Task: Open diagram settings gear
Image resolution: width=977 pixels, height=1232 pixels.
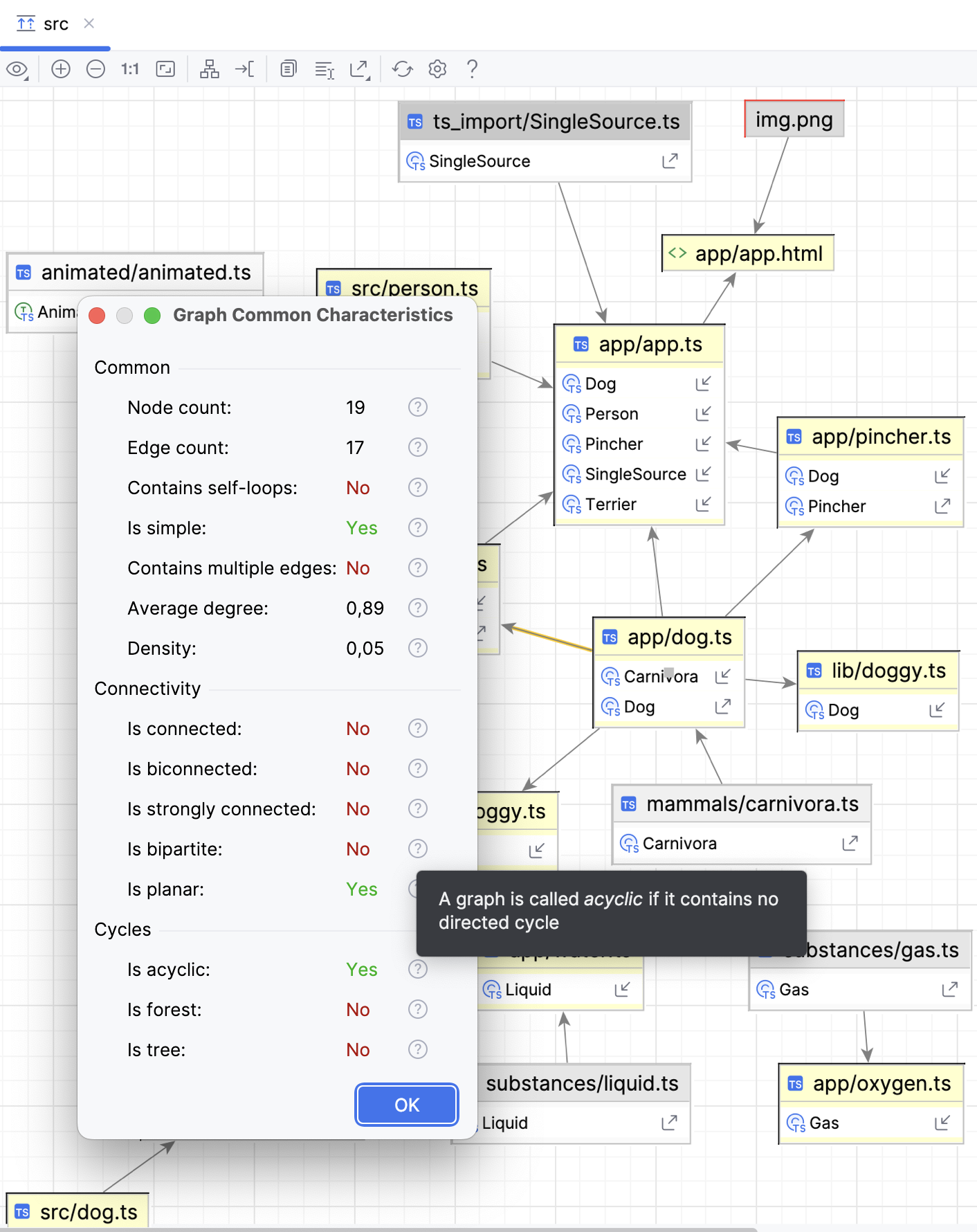Action: click(437, 69)
